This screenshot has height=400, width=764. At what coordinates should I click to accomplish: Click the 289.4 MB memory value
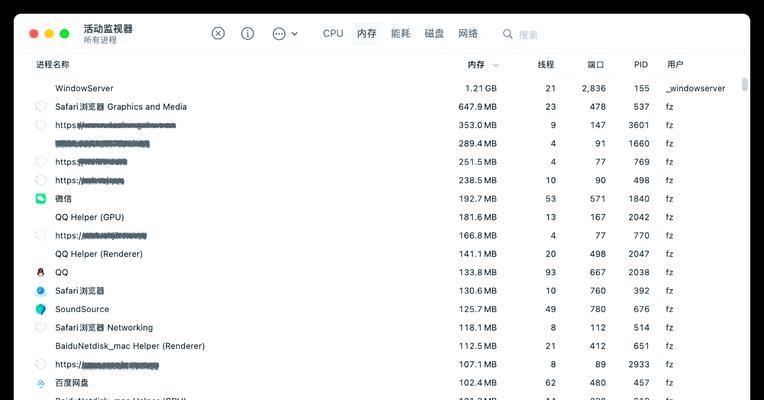[478, 144]
